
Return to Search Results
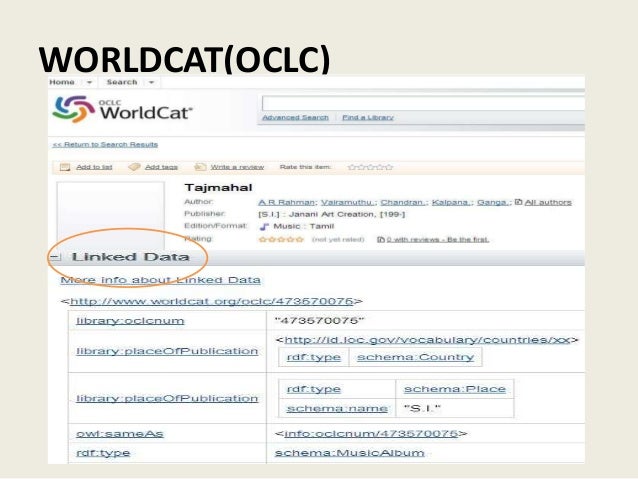click(x=105, y=144)
